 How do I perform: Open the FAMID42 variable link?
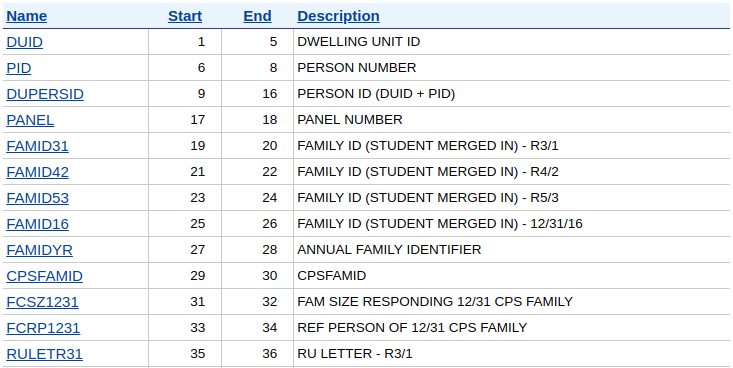37,172
